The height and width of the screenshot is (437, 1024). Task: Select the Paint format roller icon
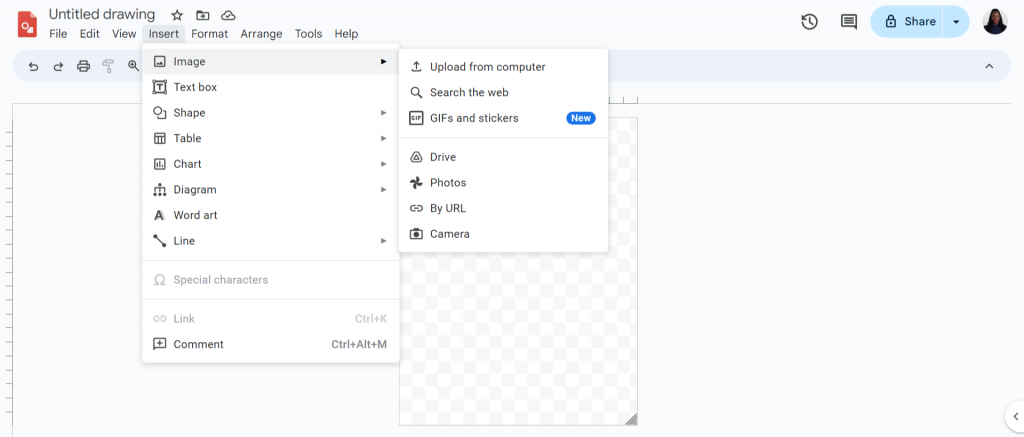point(108,66)
